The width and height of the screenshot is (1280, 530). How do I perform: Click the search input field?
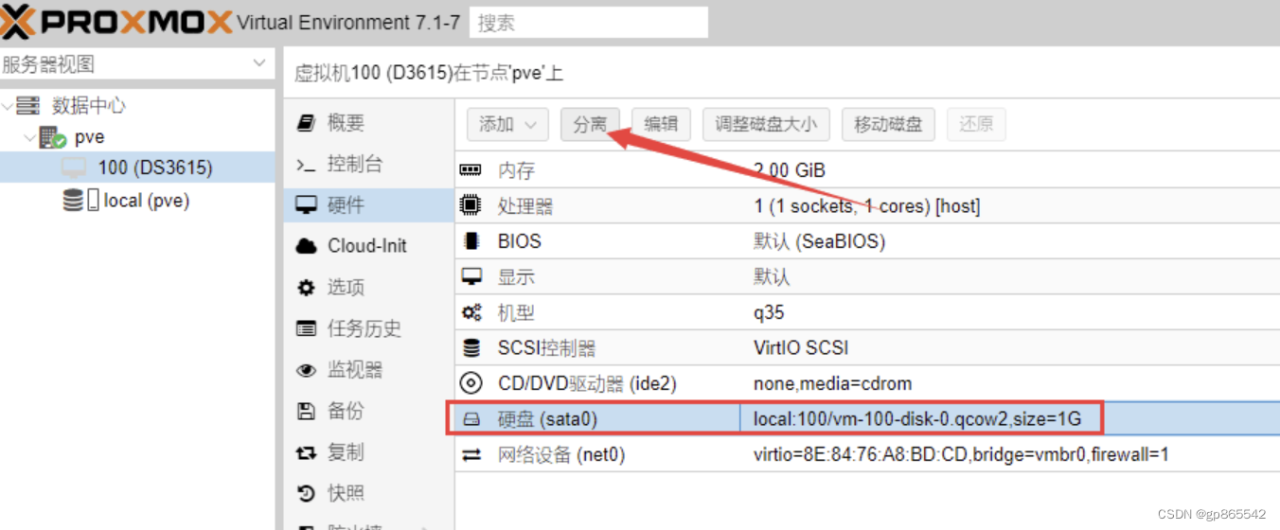tap(589, 22)
